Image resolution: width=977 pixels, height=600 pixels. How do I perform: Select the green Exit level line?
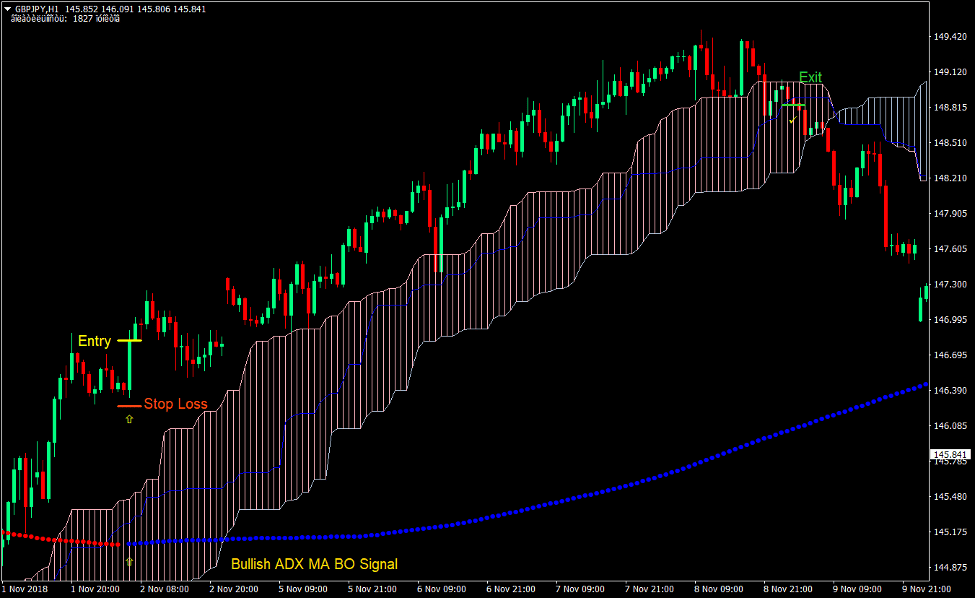point(793,104)
